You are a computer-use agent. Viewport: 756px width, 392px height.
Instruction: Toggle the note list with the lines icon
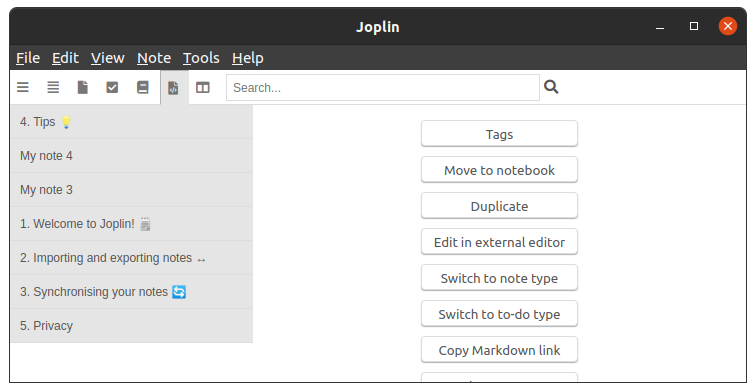point(53,87)
